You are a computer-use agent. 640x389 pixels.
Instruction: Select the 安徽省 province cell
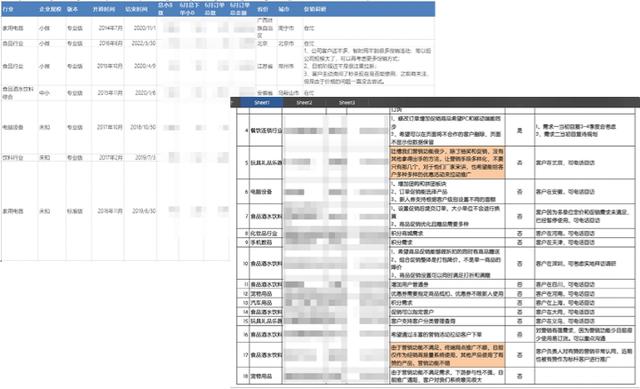265,93
